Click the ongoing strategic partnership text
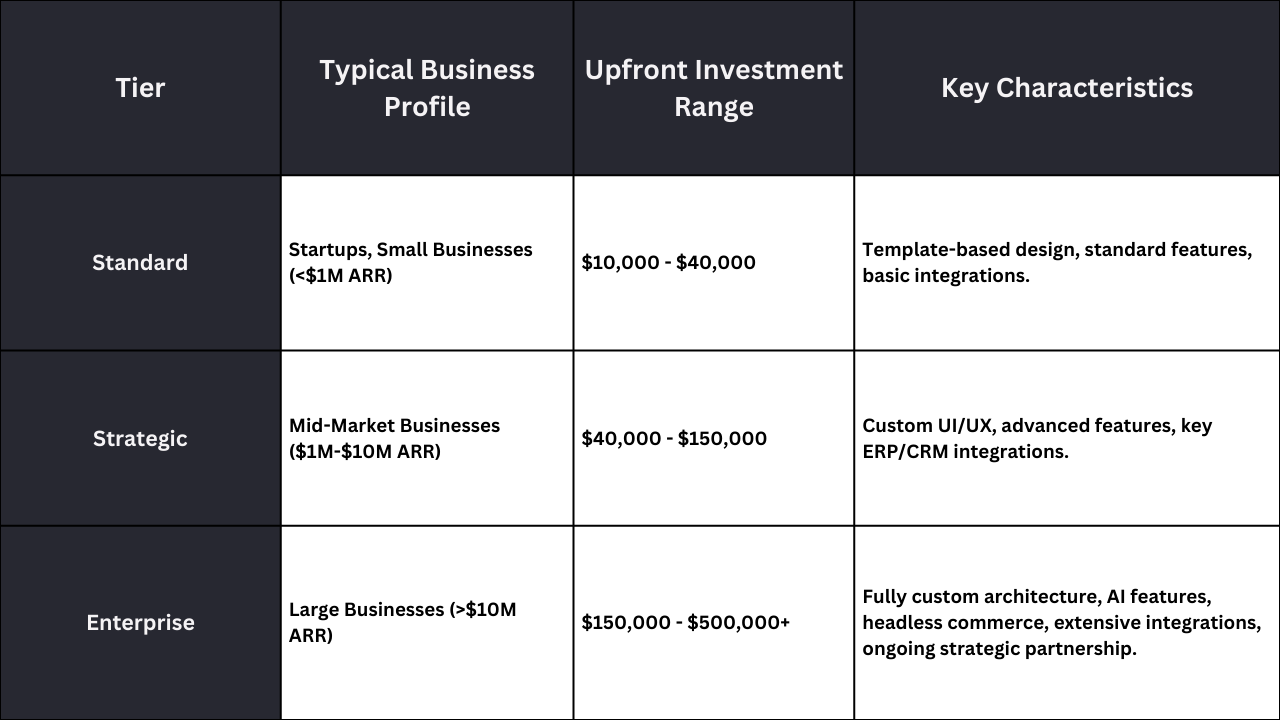The width and height of the screenshot is (1280, 720). tap(1000, 649)
